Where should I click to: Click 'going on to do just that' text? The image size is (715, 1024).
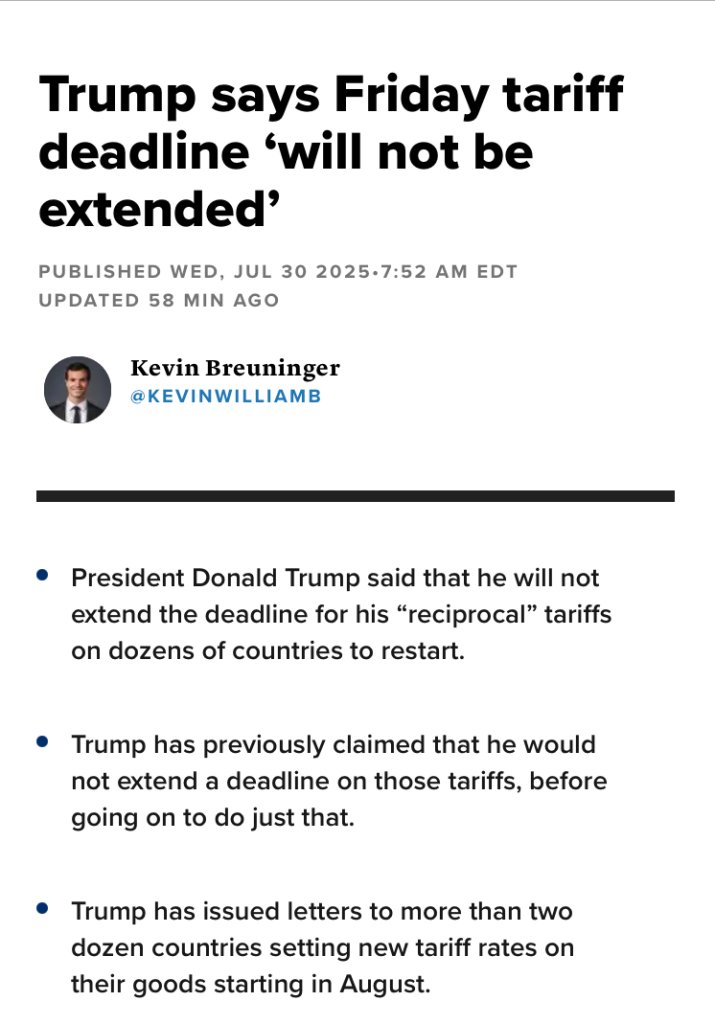click(x=213, y=818)
